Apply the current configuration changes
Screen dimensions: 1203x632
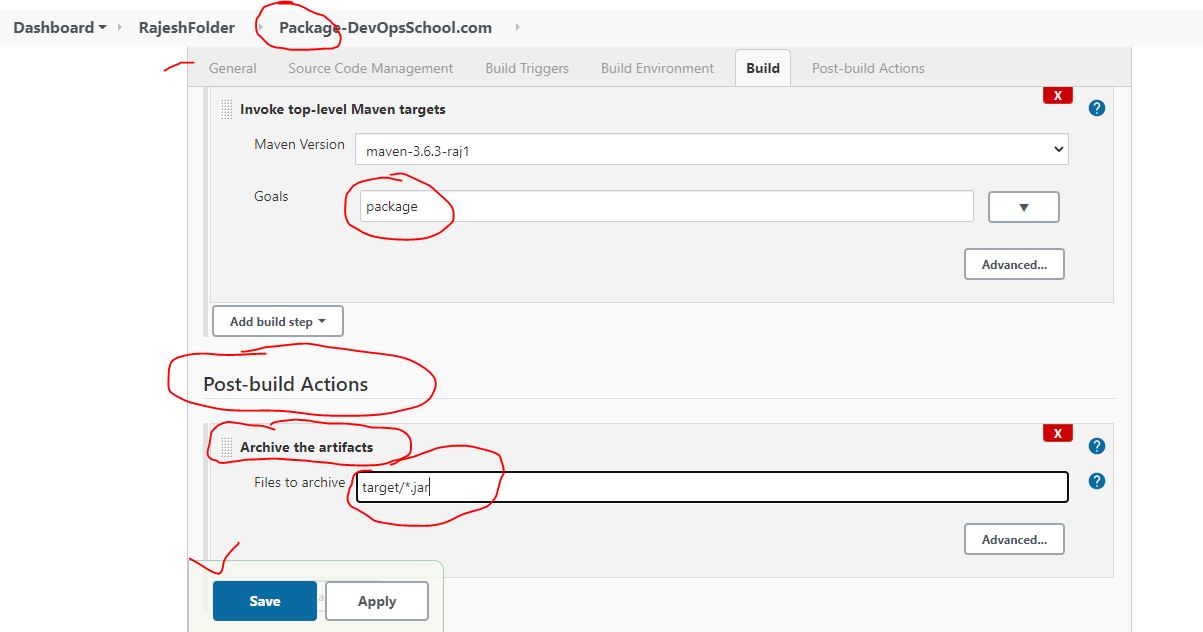[376, 600]
